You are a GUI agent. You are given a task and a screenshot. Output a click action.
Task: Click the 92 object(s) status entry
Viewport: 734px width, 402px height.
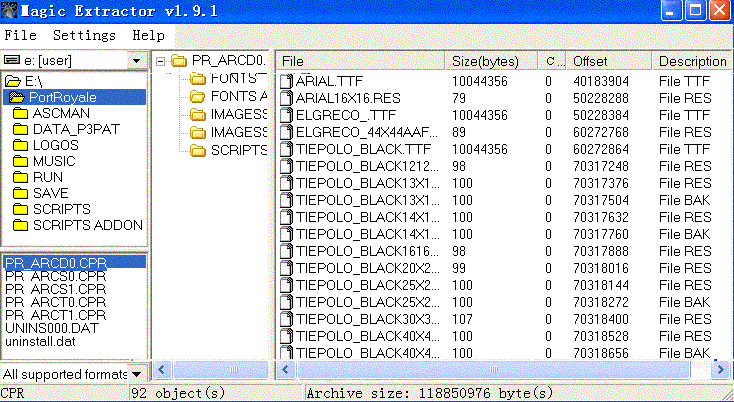[x=178, y=393]
